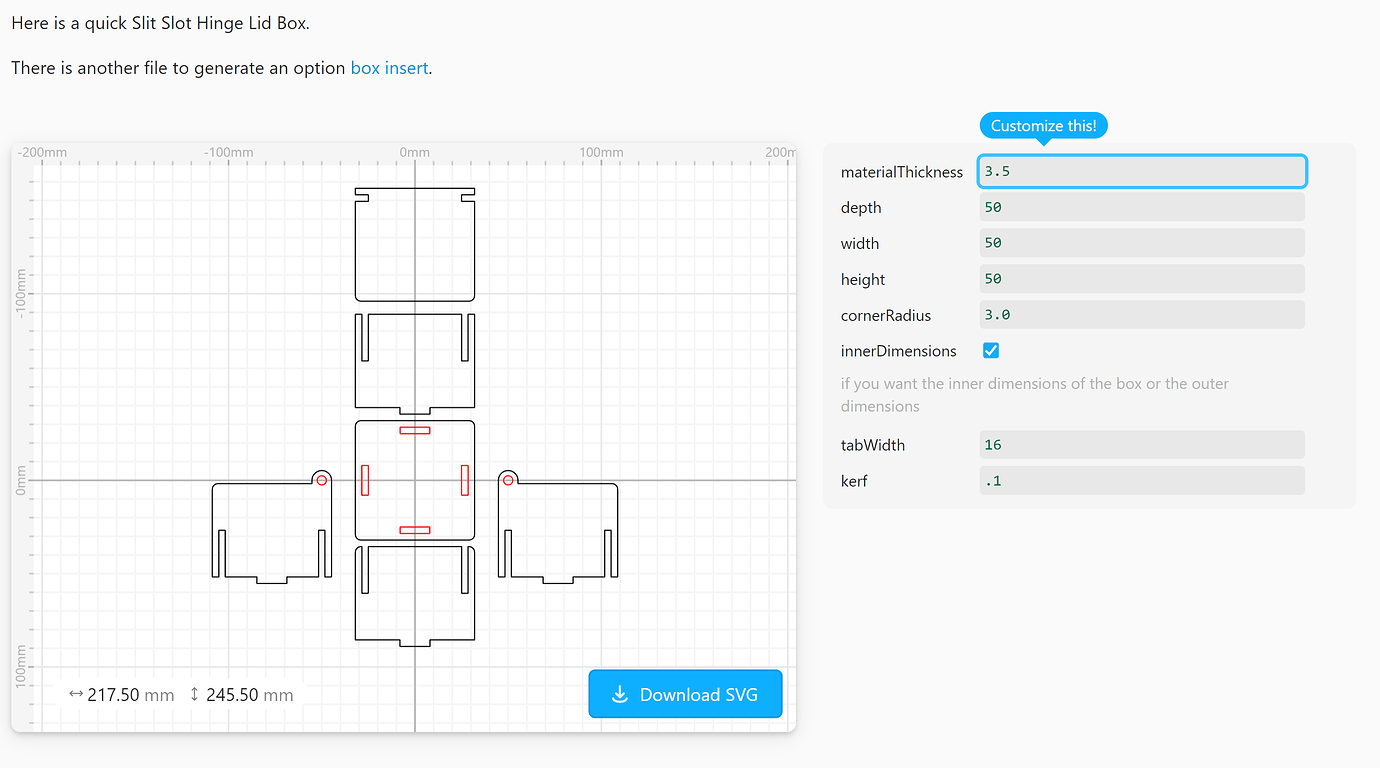Click the download icon on the SVG button
The width and height of the screenshot is (1380, 768).
(x=621, y=694)
